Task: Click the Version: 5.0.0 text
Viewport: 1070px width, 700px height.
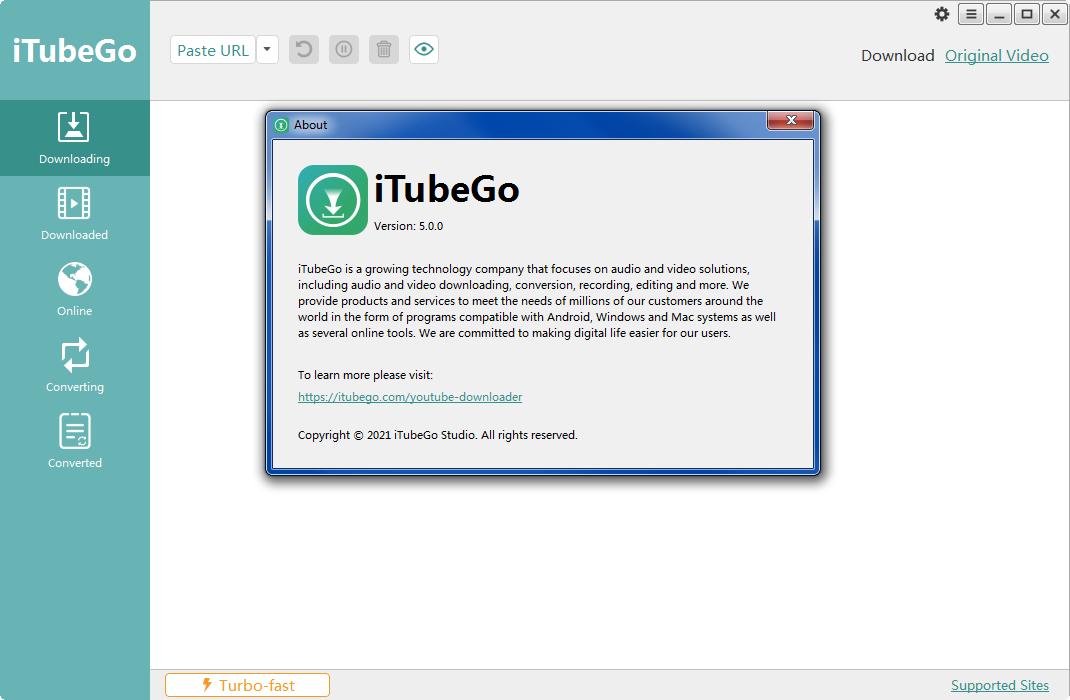Action: [408, 226]
